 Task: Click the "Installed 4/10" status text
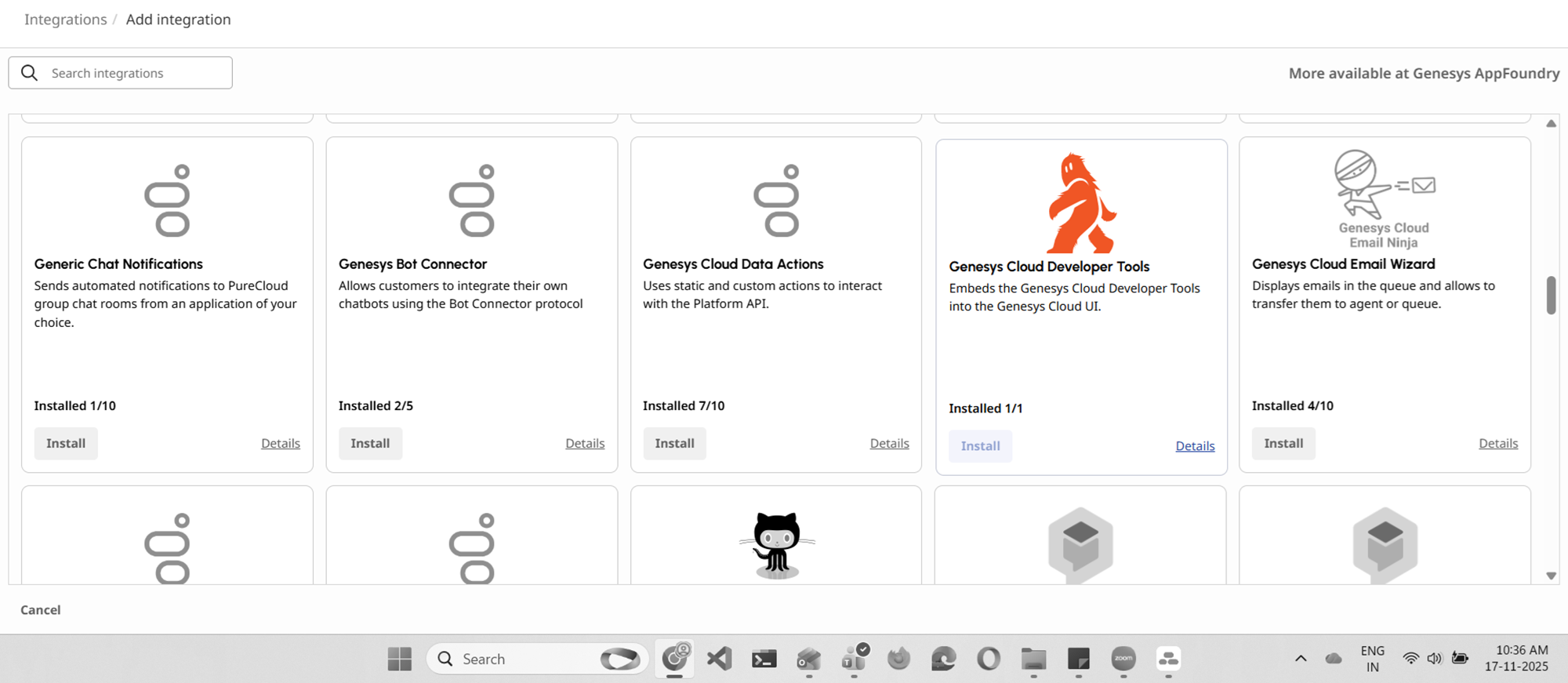tap(1293, 406)
